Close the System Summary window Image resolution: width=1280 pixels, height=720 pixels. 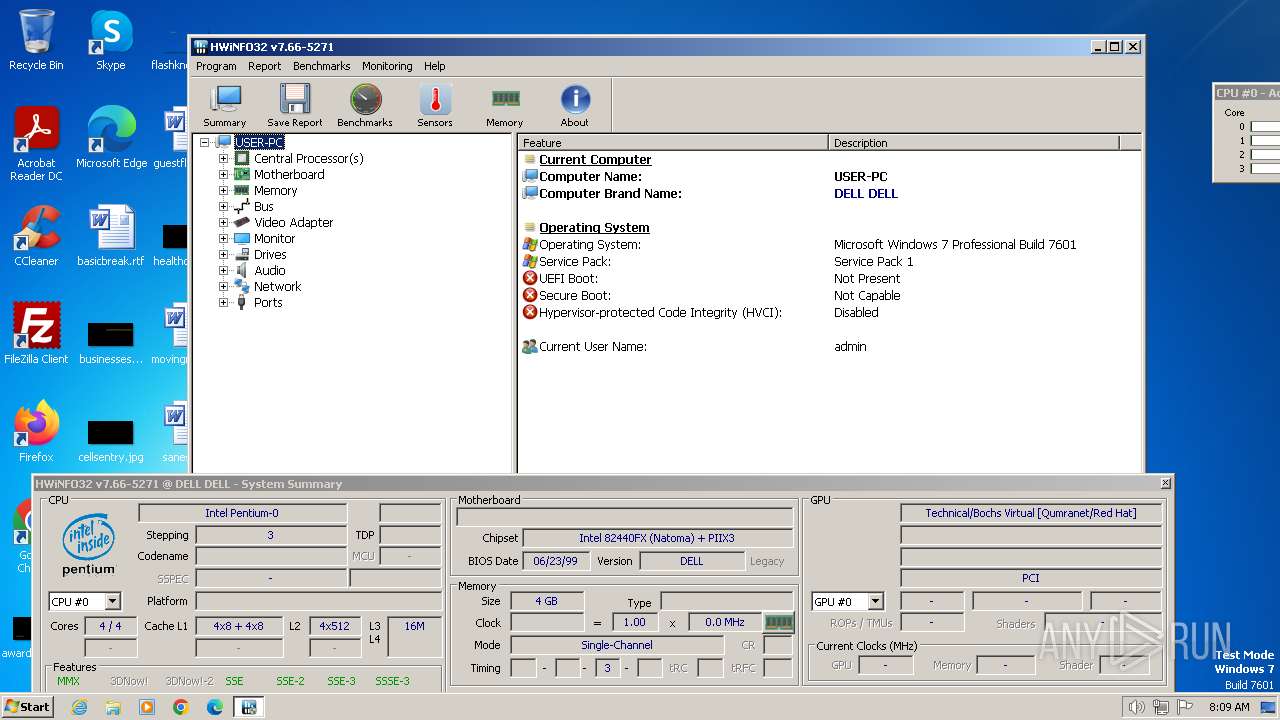(1165, 483)
